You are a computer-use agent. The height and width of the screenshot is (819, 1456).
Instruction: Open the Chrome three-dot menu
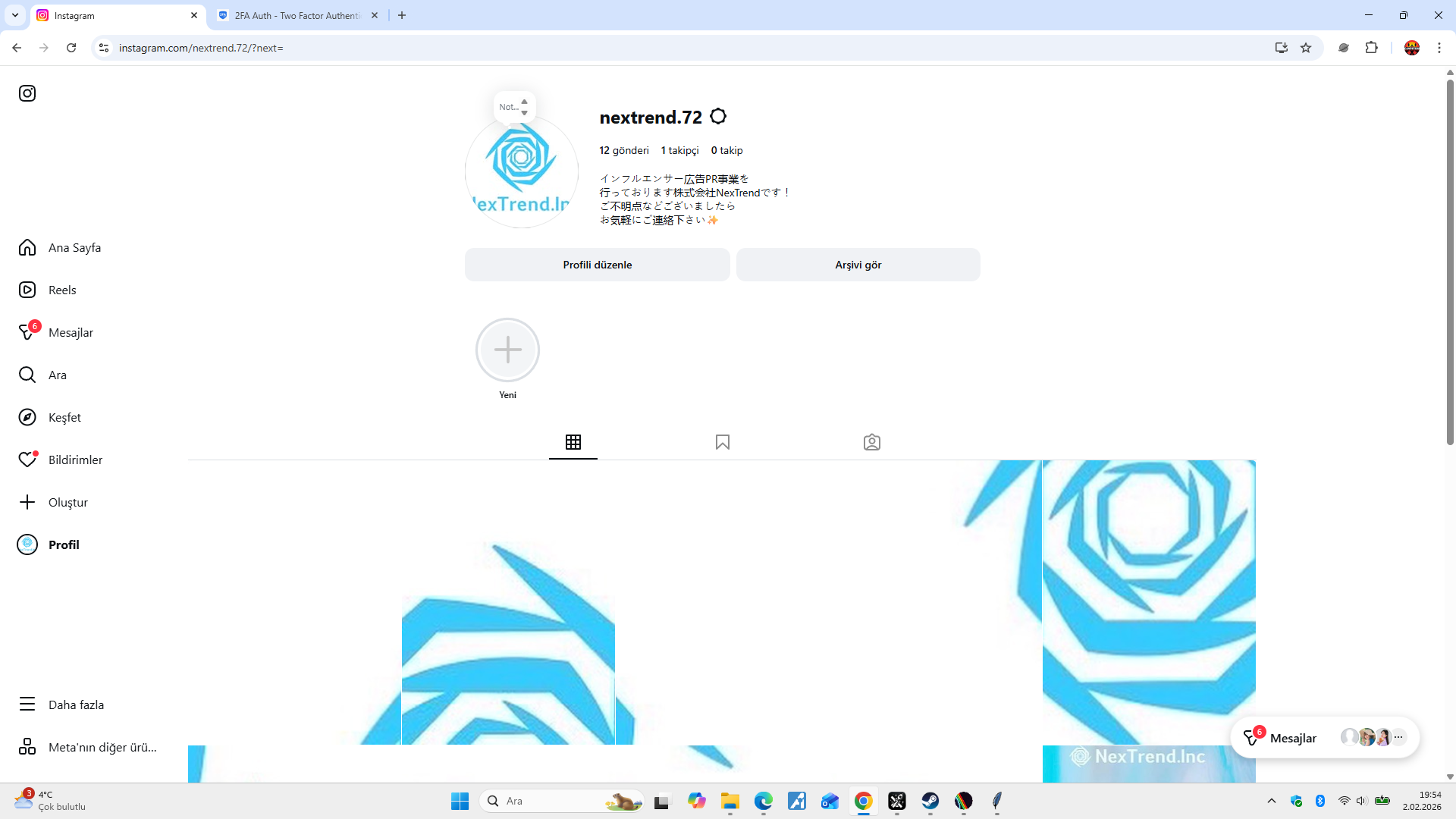click(x=1439, y=48)
